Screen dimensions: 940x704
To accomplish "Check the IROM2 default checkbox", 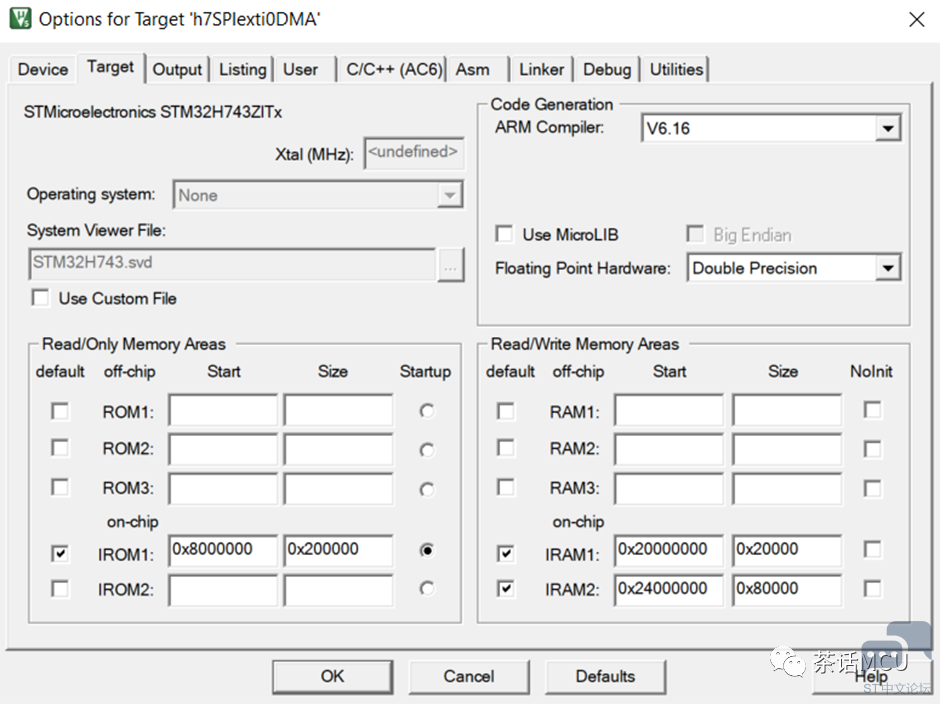I will coord(60,589).
